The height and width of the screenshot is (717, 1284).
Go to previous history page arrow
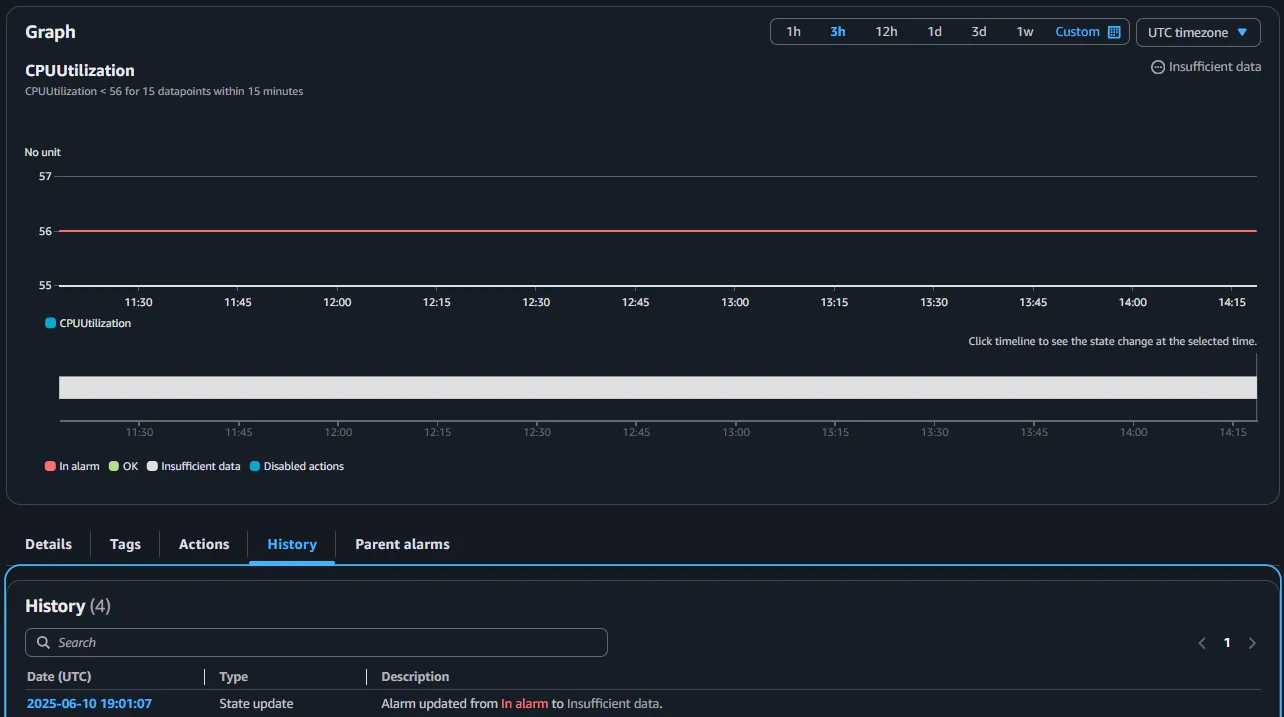pyautogui.click(x=1202, y=643)
